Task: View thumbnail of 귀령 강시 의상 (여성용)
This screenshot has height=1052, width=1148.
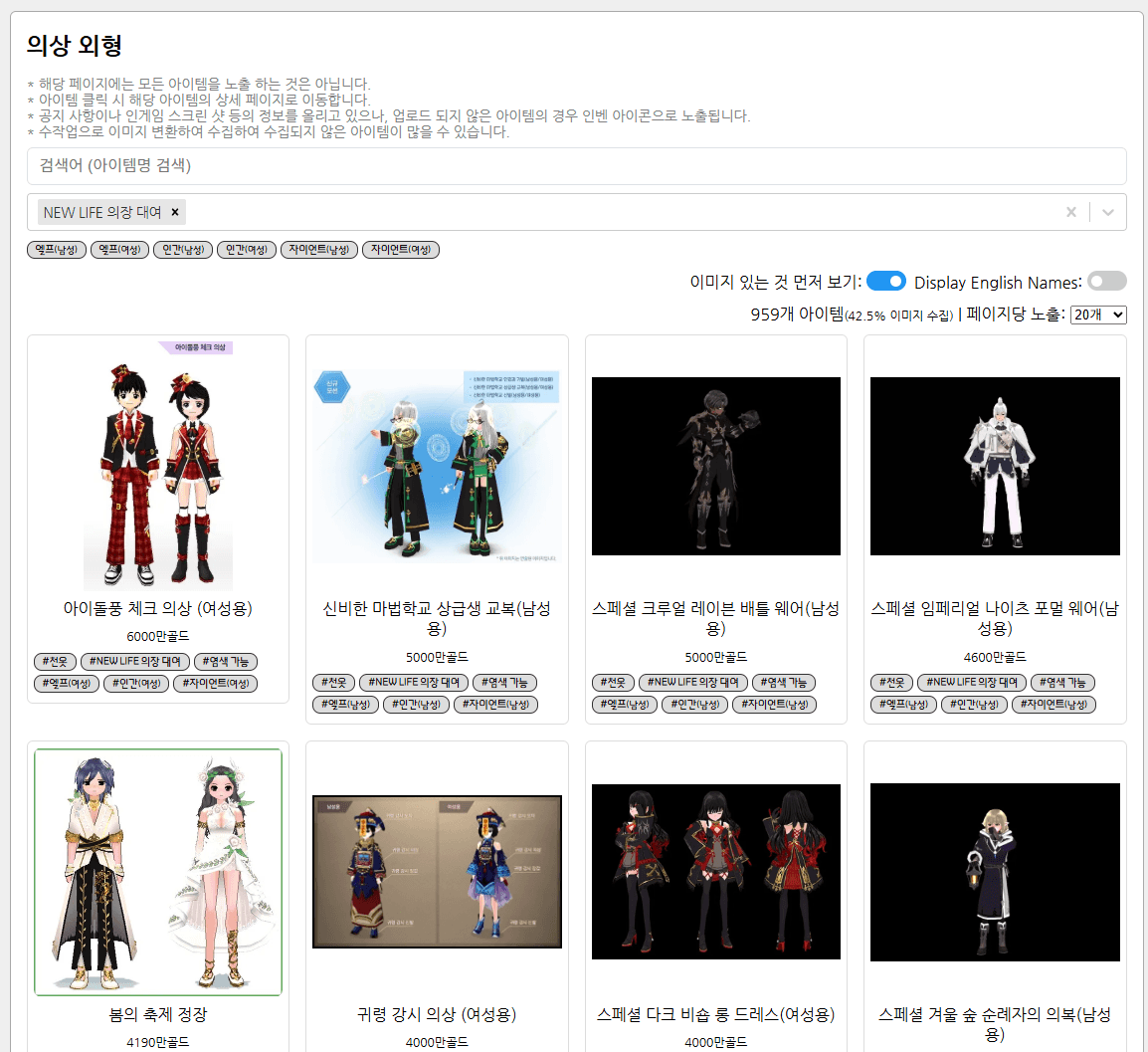Action: tap(437, 871)
